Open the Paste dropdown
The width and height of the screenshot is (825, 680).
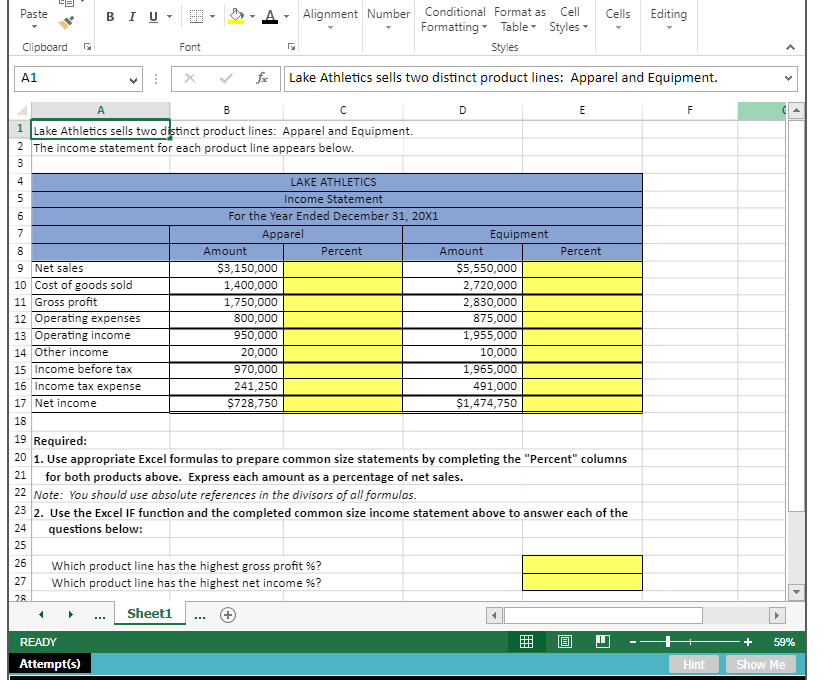(34, 18)
